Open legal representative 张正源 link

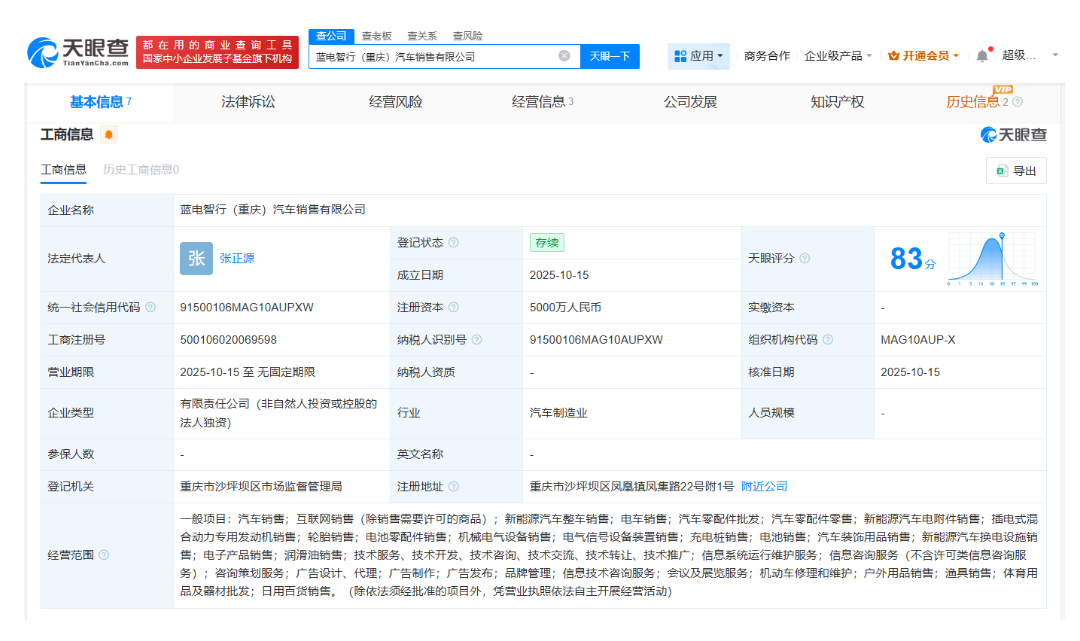[x=237, y=258]
